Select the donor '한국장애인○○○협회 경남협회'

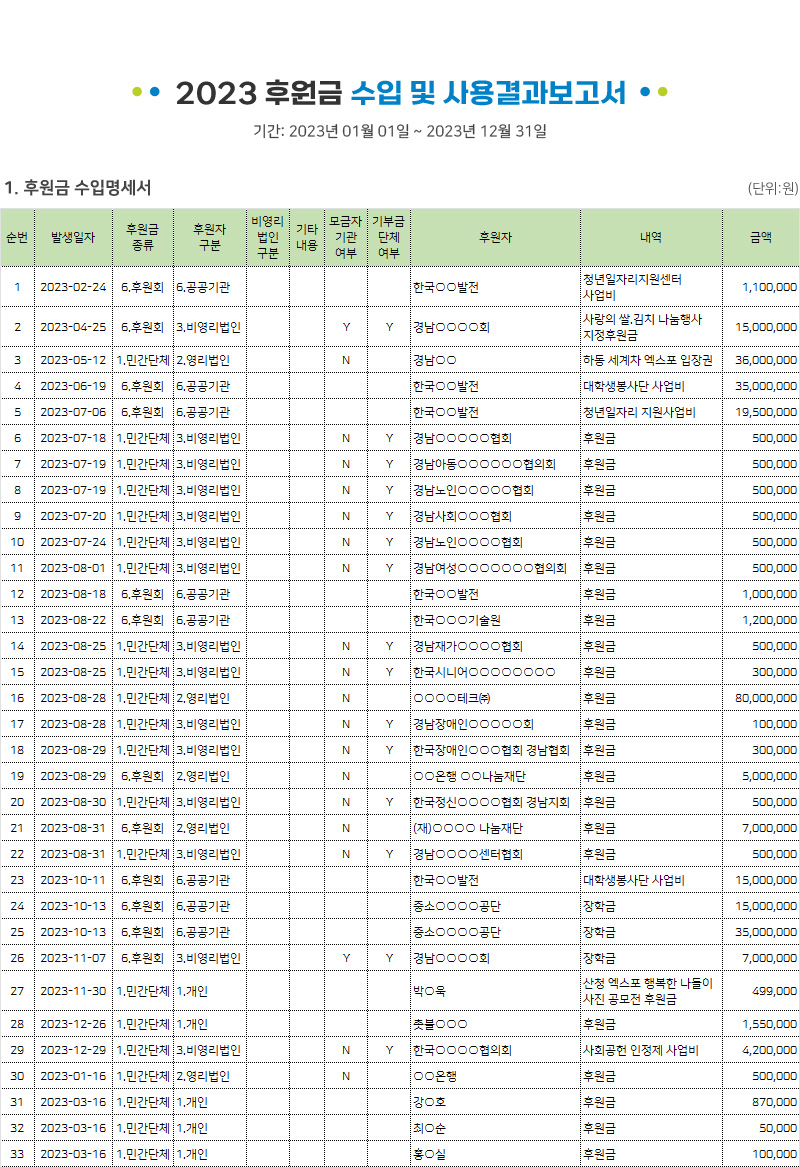tap(491, 750)
